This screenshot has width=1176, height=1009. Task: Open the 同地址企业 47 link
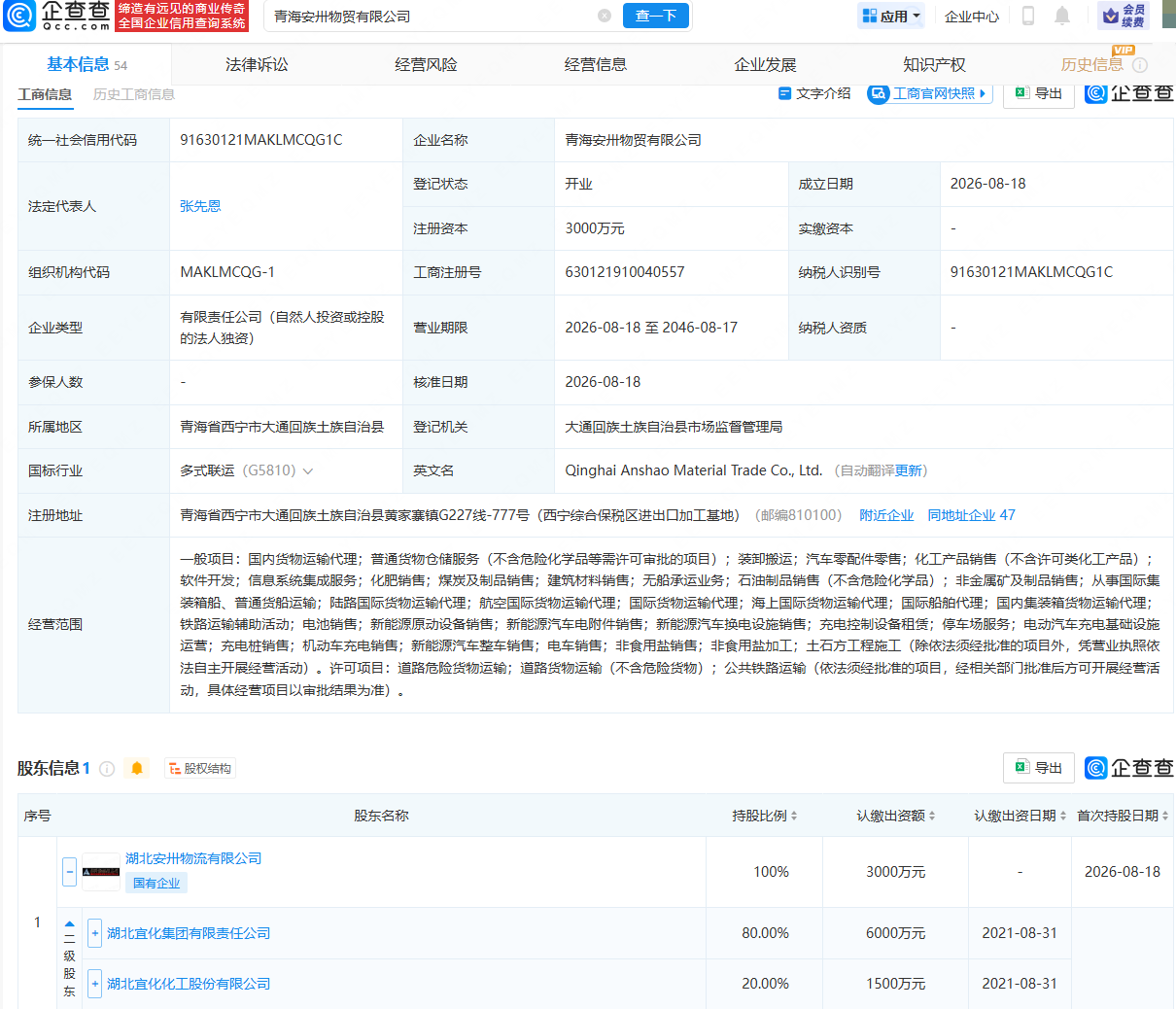pos(971,515)
